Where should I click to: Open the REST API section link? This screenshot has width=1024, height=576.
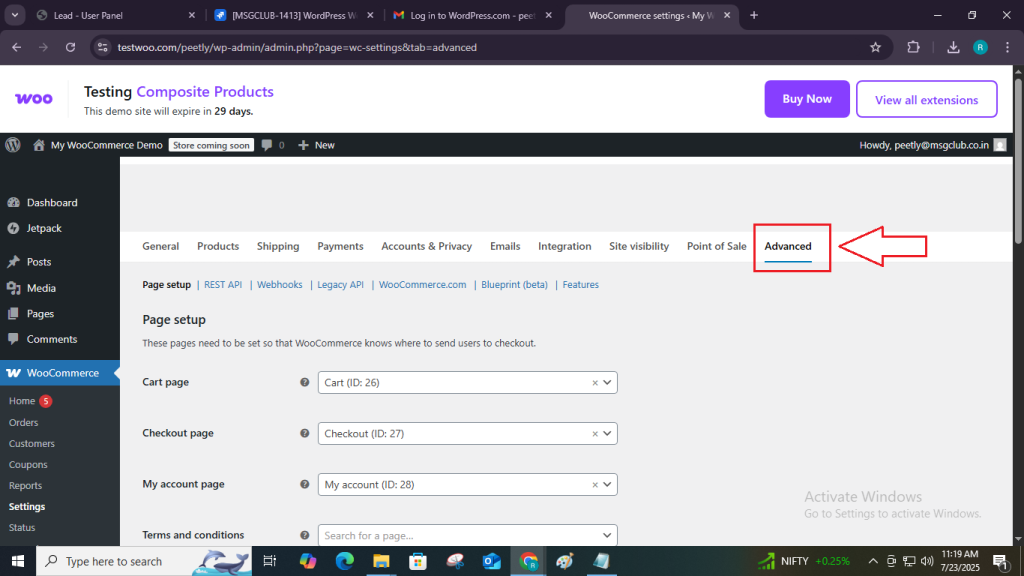click(223, 285)
